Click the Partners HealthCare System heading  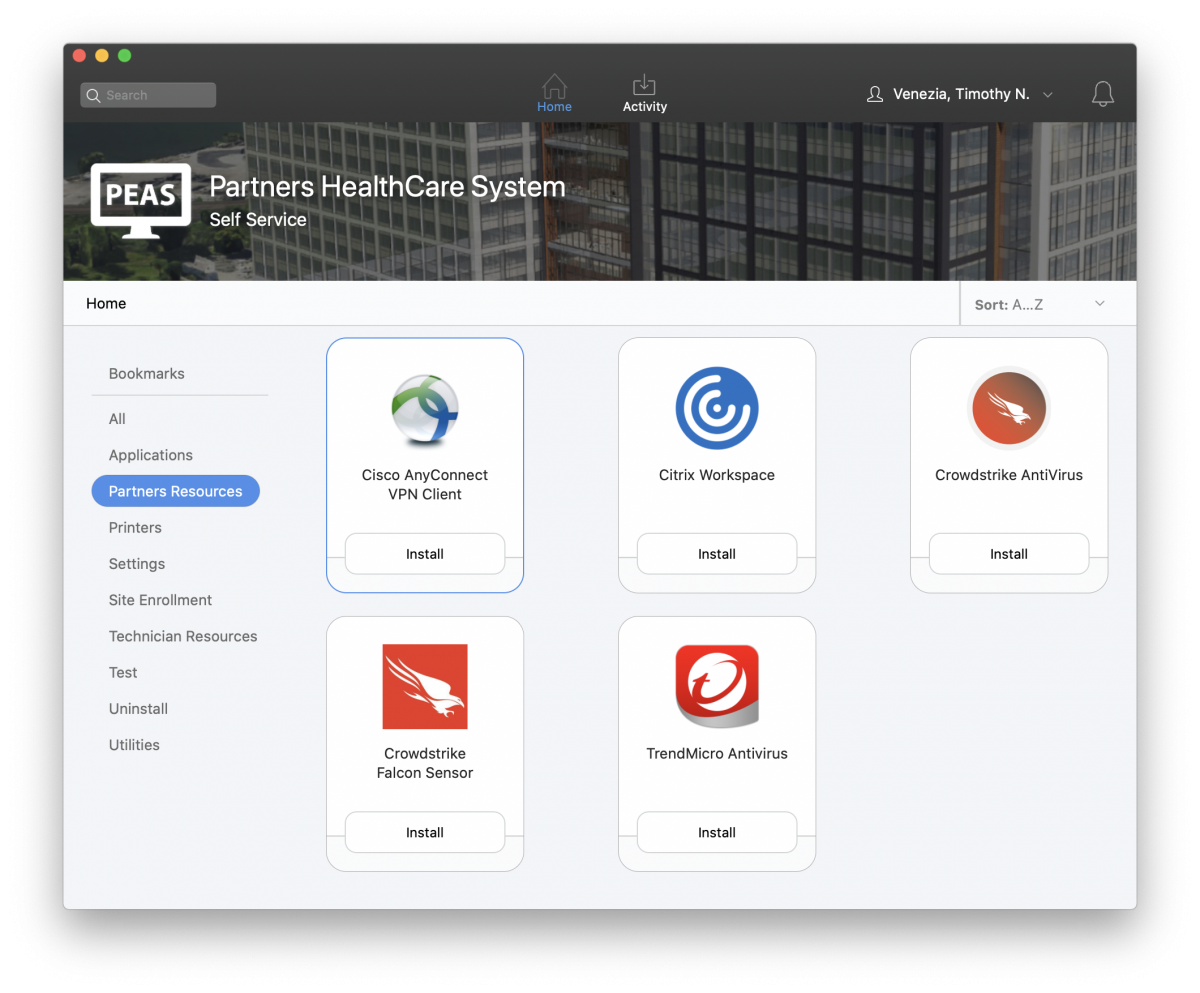[387, 187]
